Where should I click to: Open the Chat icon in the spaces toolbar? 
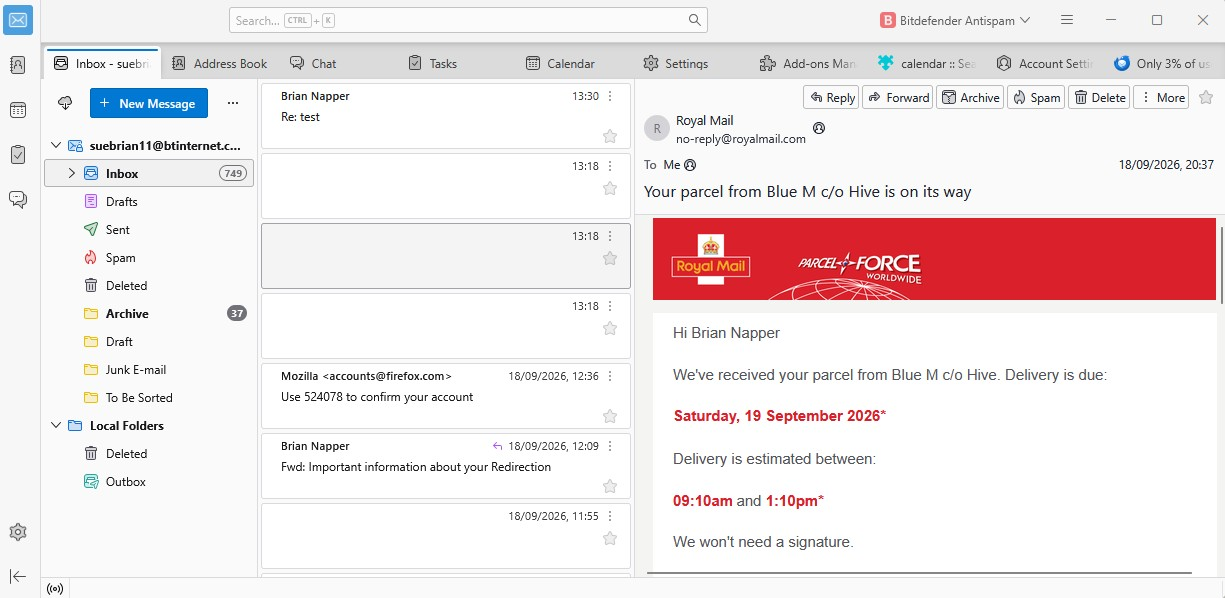coord(18,199)
